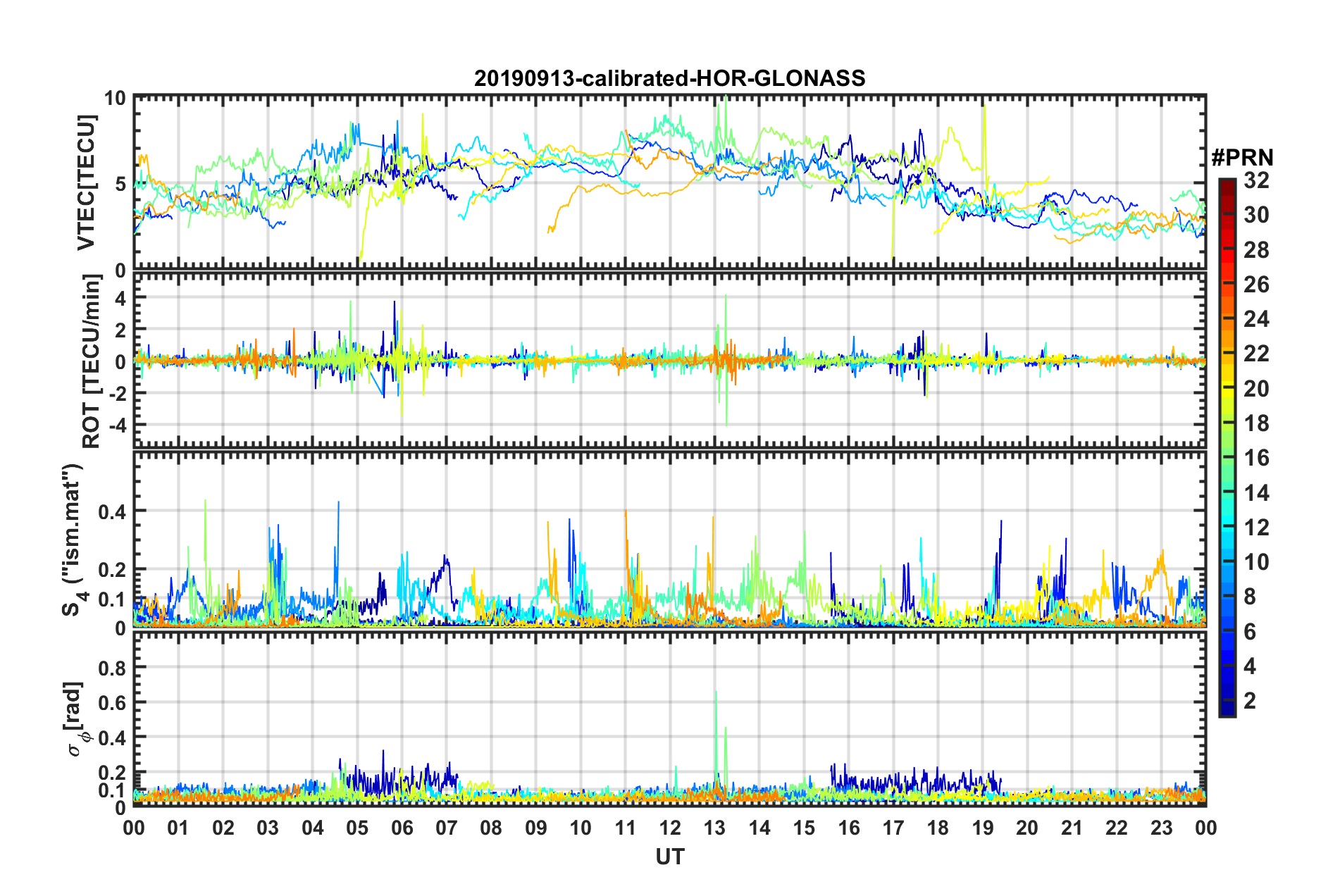Select x-axis hour label 19

click(982, 828)
